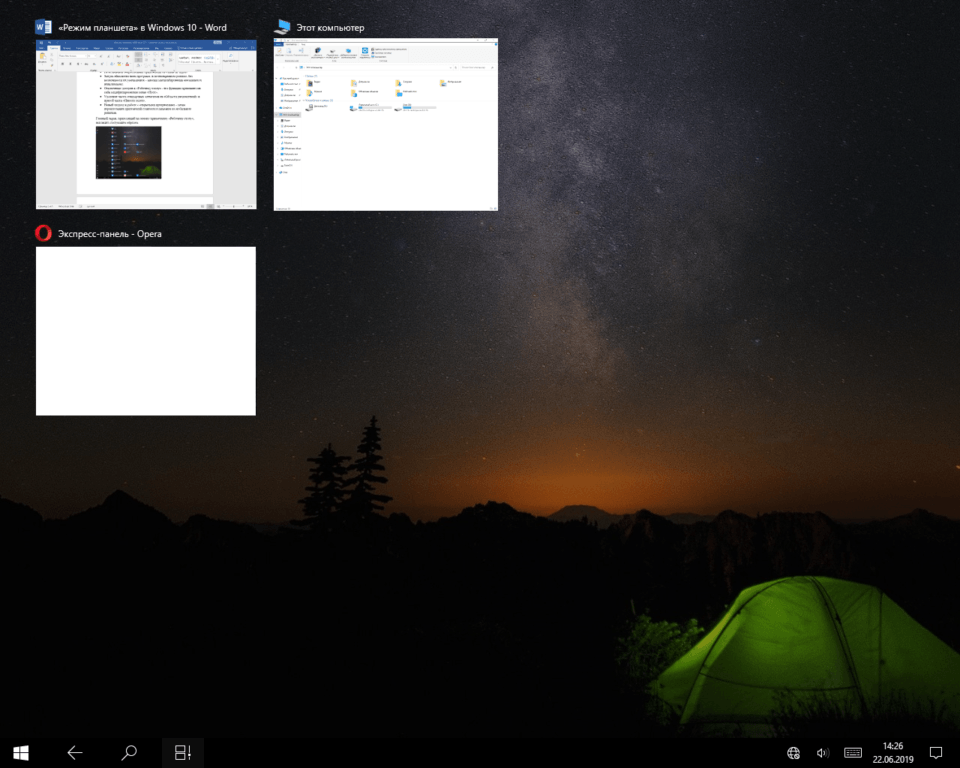The height and width of the screenshot is (768, 960).
Task: Toggle the Task View button
Action: [182, 753]
